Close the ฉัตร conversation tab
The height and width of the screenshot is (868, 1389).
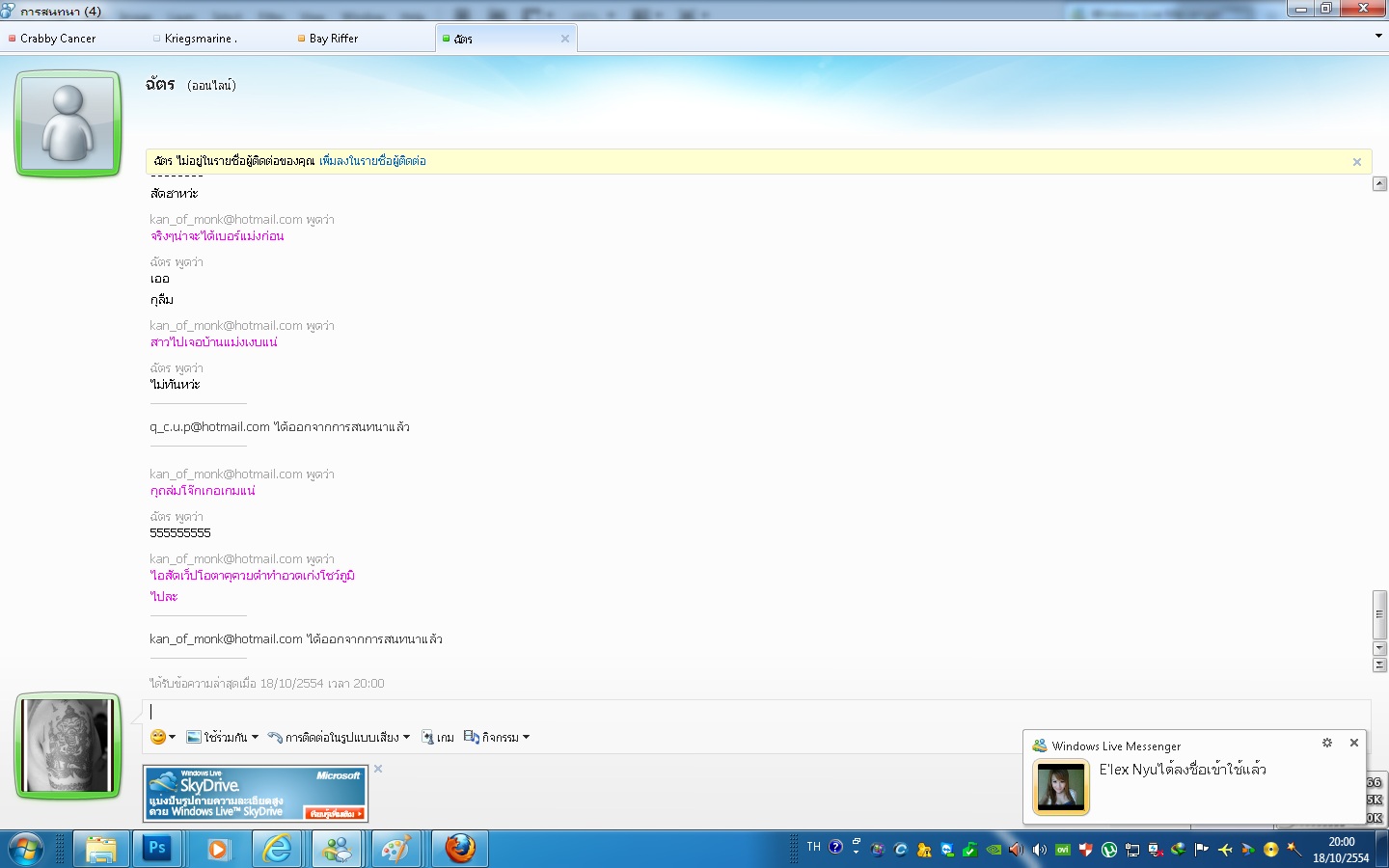tap(565, 39)
